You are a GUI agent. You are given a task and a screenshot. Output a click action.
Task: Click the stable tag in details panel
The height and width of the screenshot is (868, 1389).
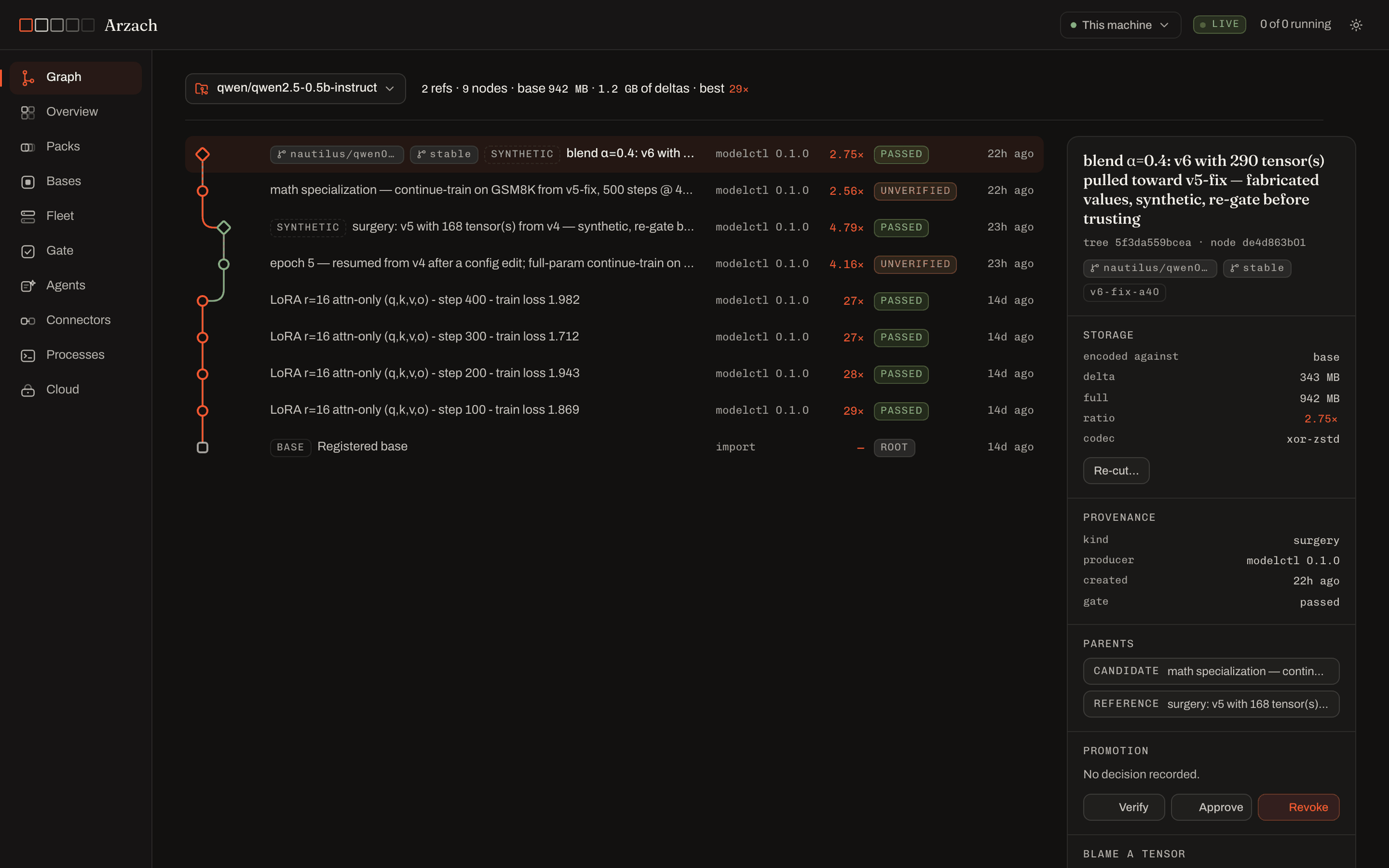click(1257, 268)
